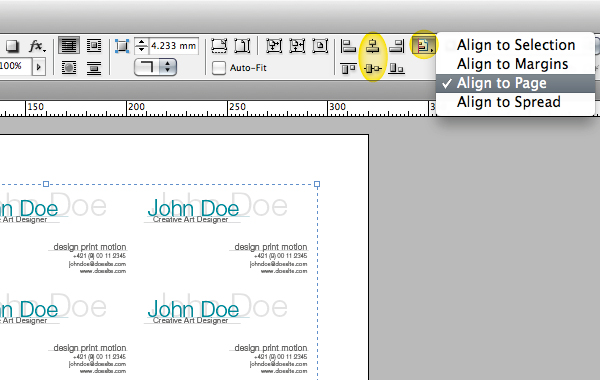
Task: Click the drop shadow icon
Action: (11, 46)
